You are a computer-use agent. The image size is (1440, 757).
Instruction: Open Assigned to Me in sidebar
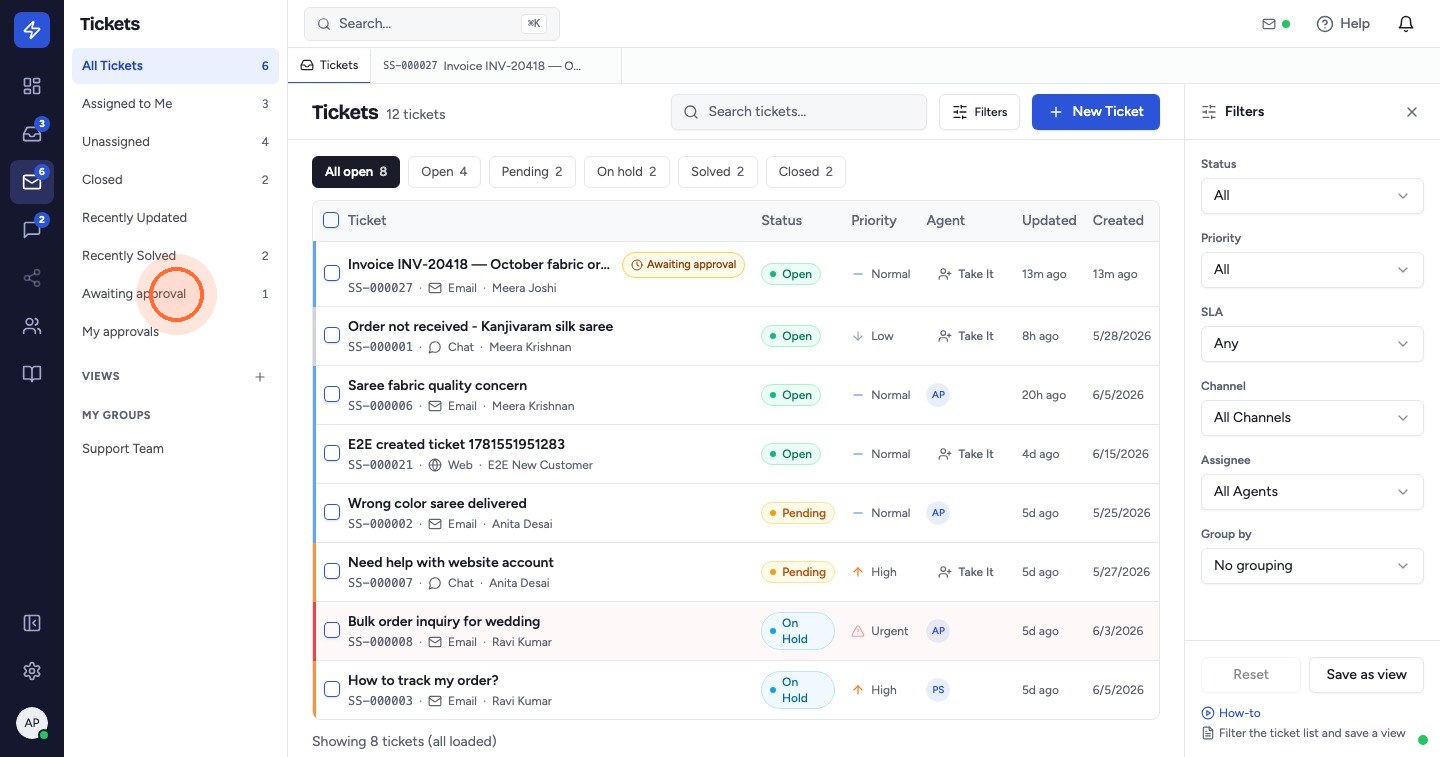tap(175, 104)
